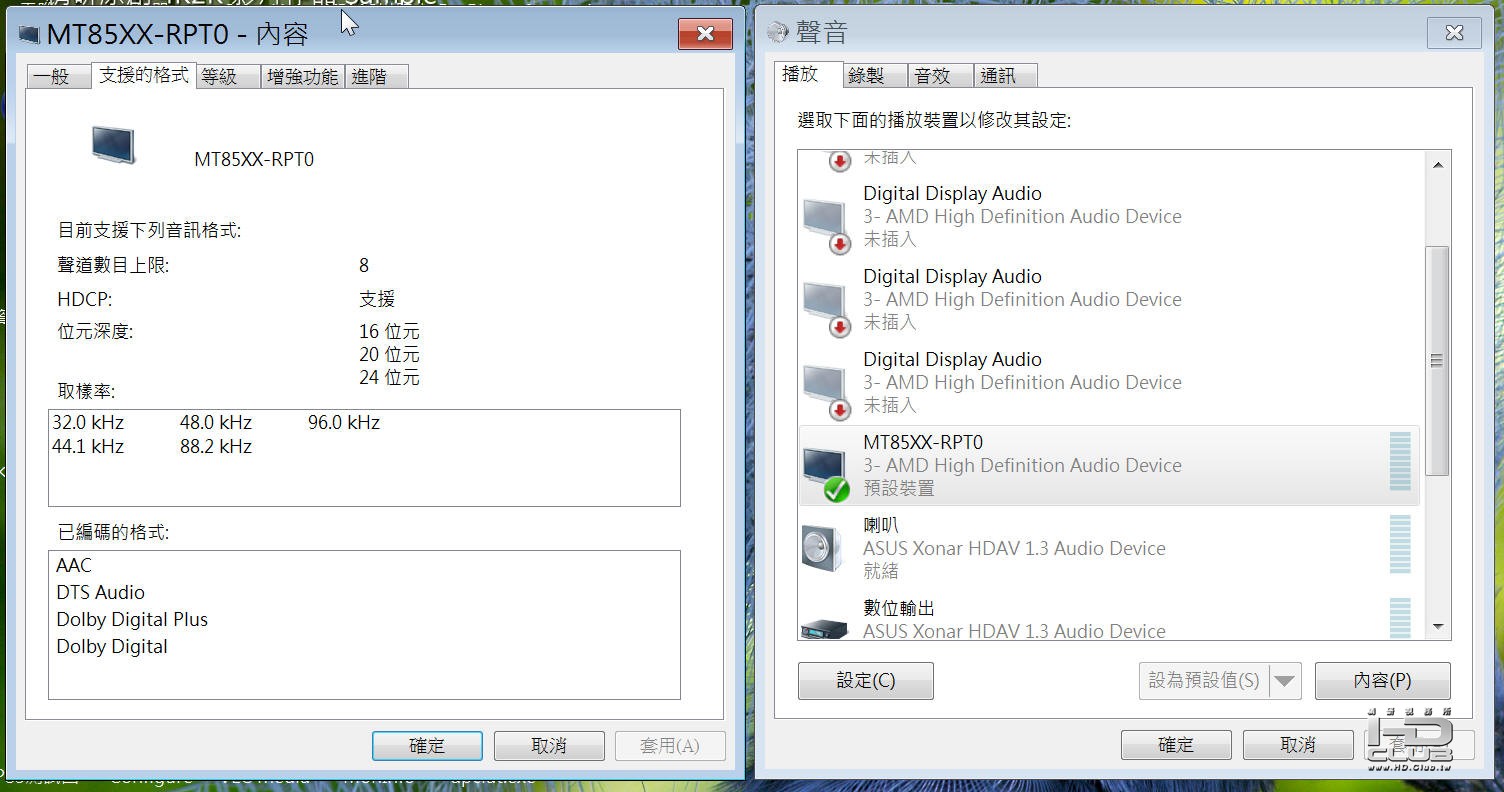Screen dimensions: 1504x792
Task: Switch to the 一般 tab
Action: (x=58, y=76)
